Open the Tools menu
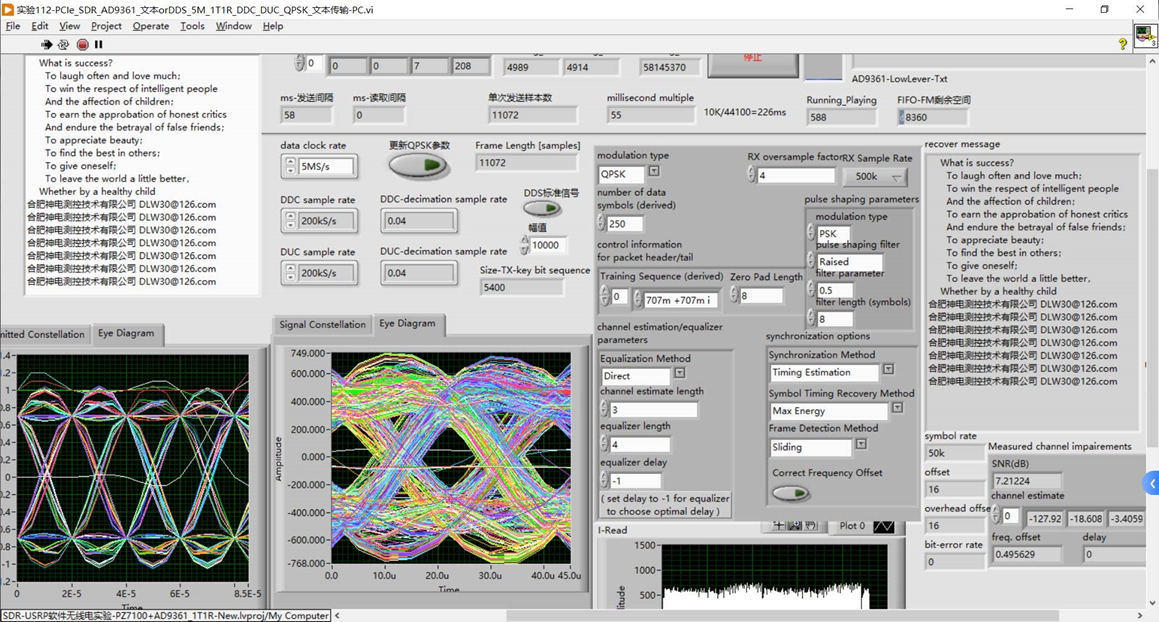 click(192, 26)
